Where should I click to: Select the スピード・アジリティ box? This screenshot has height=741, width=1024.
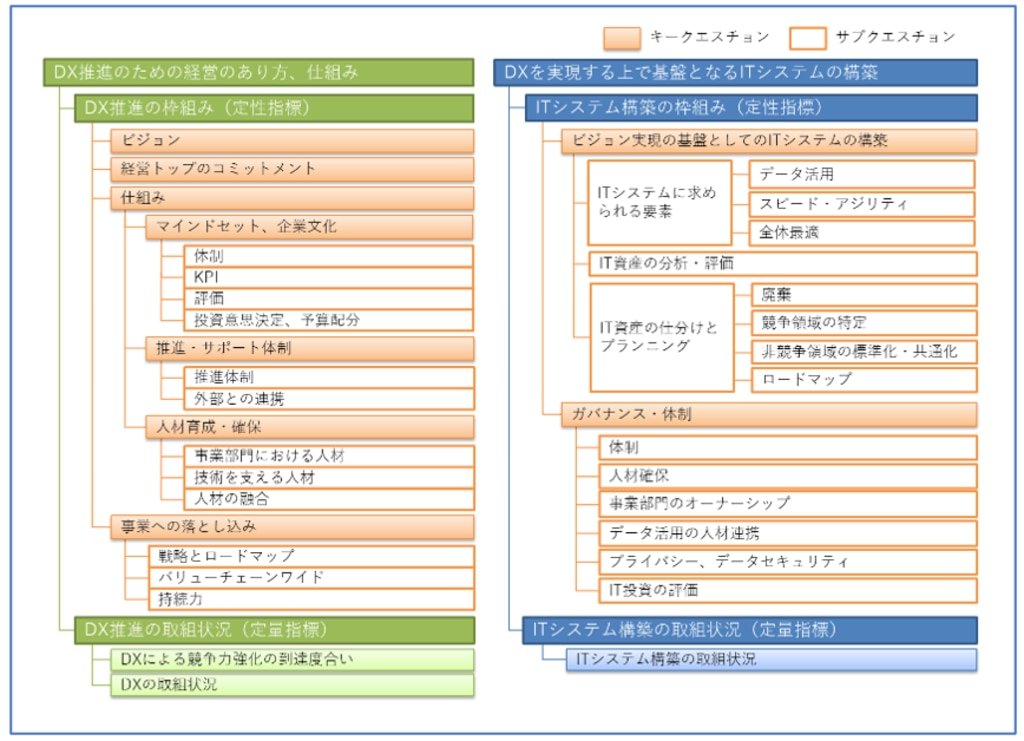[862, 204]
